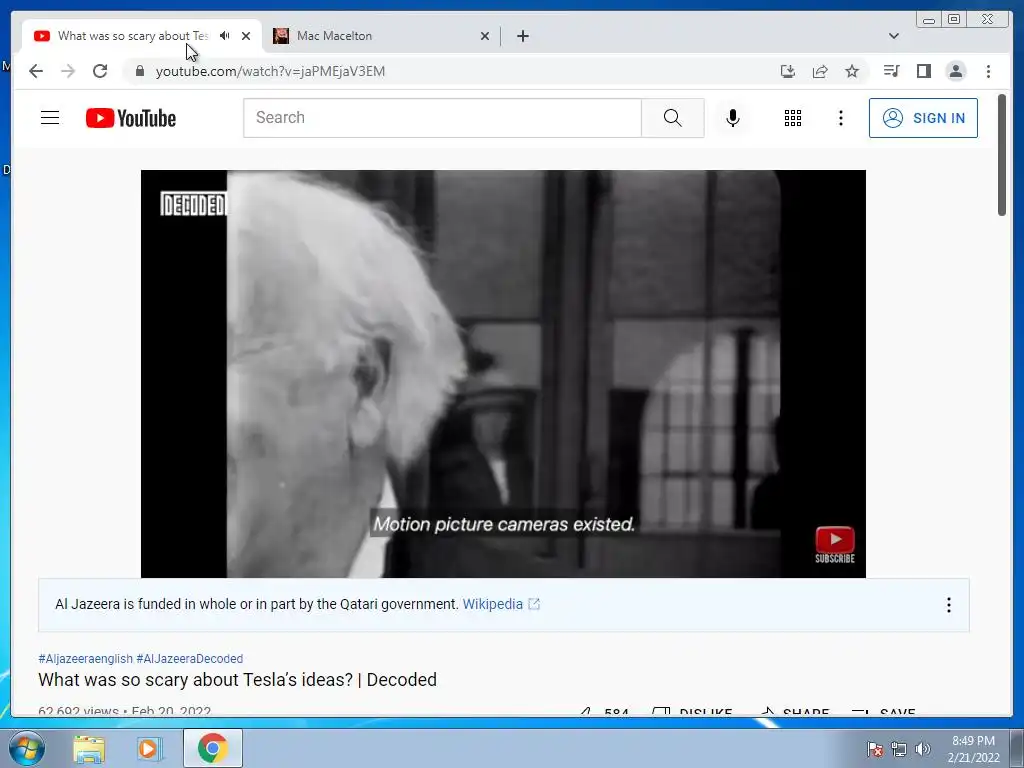This screenshot has width=1024, height=768.
Task: Click the Chrome taskbar button
Action: pos(213,748)
